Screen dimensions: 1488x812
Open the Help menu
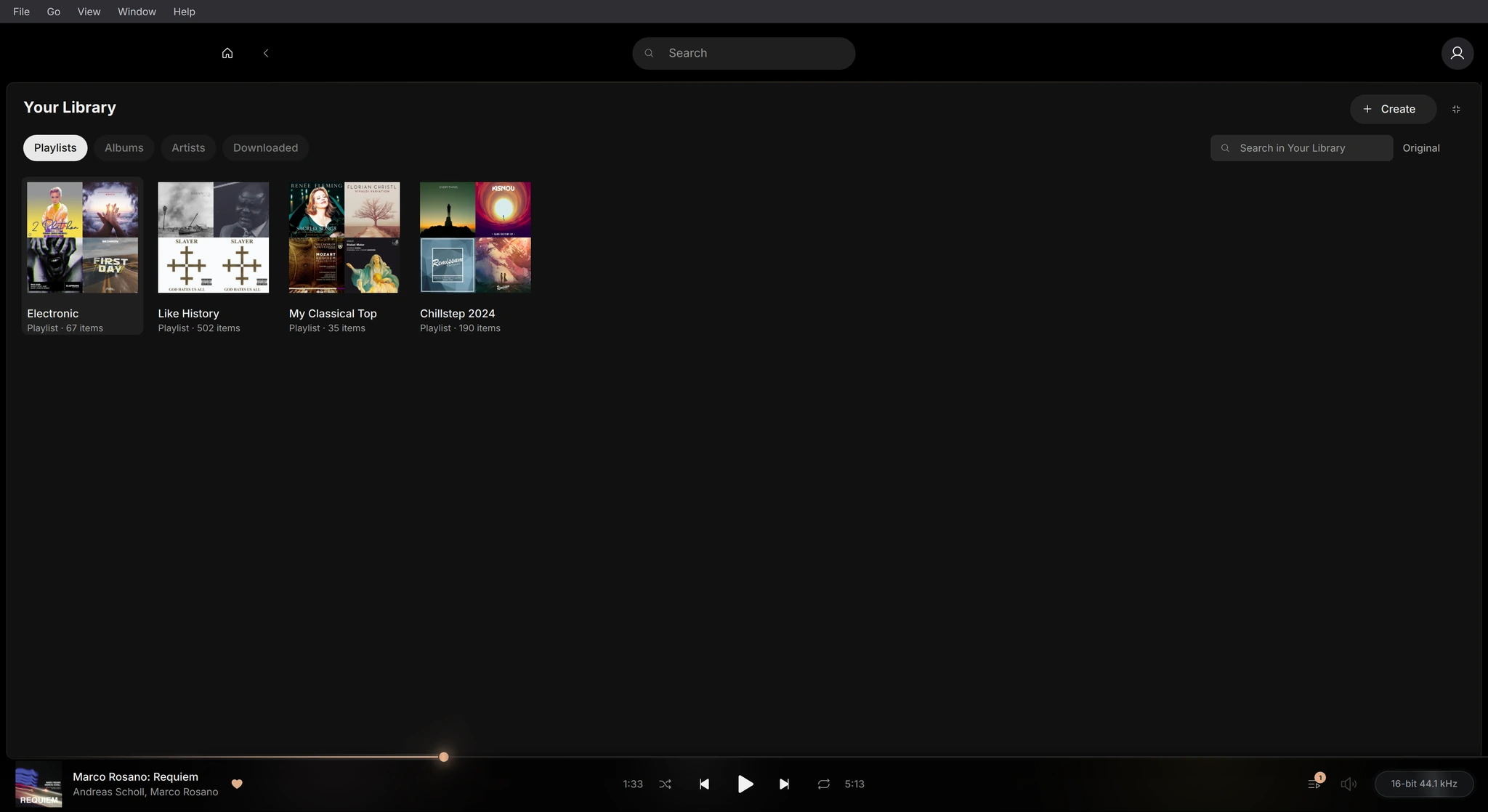click(x=185, y=12)
